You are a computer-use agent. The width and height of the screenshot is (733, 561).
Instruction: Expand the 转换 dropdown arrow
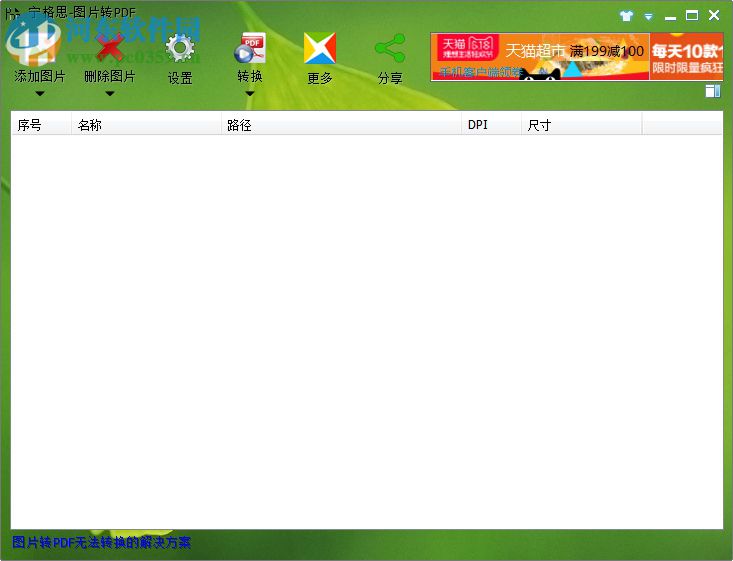click(250, 94)
